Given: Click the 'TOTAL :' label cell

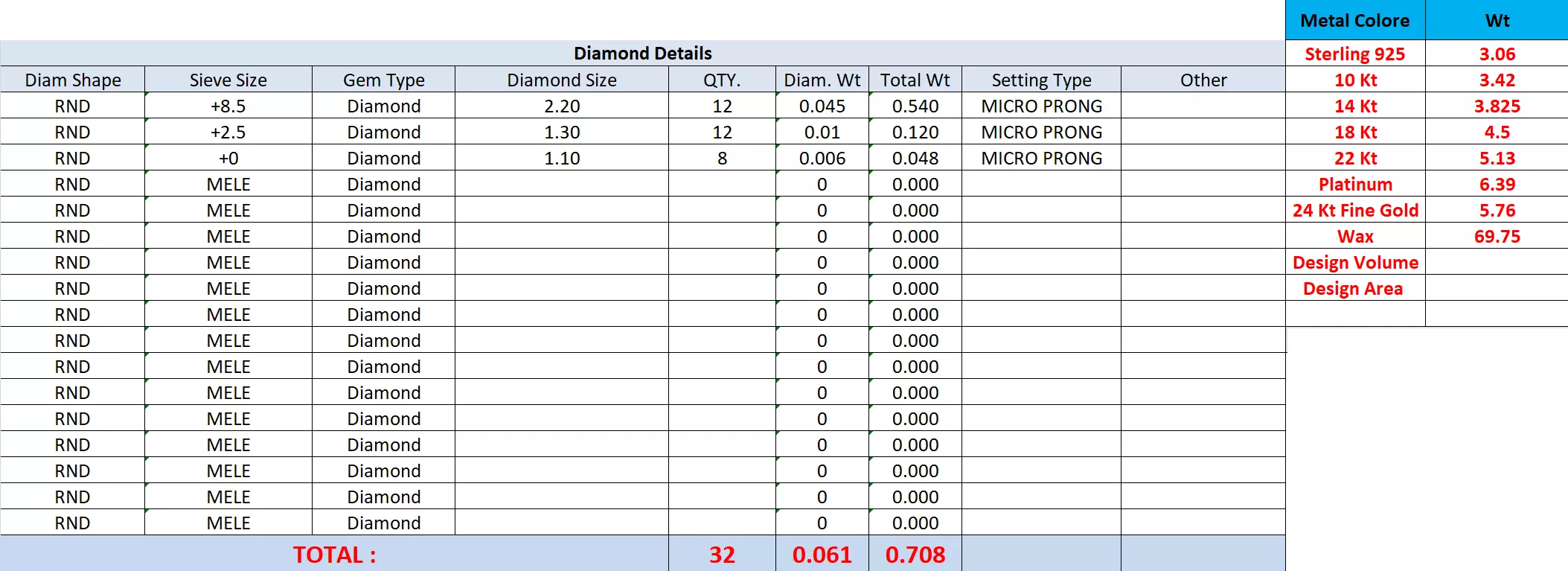Looking at the screenshot, I should pyautogui.click(x=334, y=554).
